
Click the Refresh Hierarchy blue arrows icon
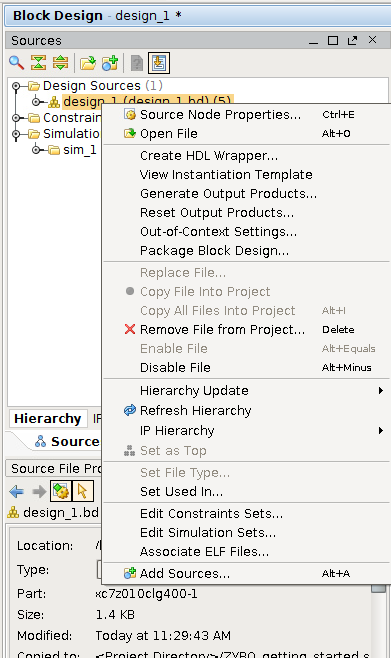tap(130, 410)
